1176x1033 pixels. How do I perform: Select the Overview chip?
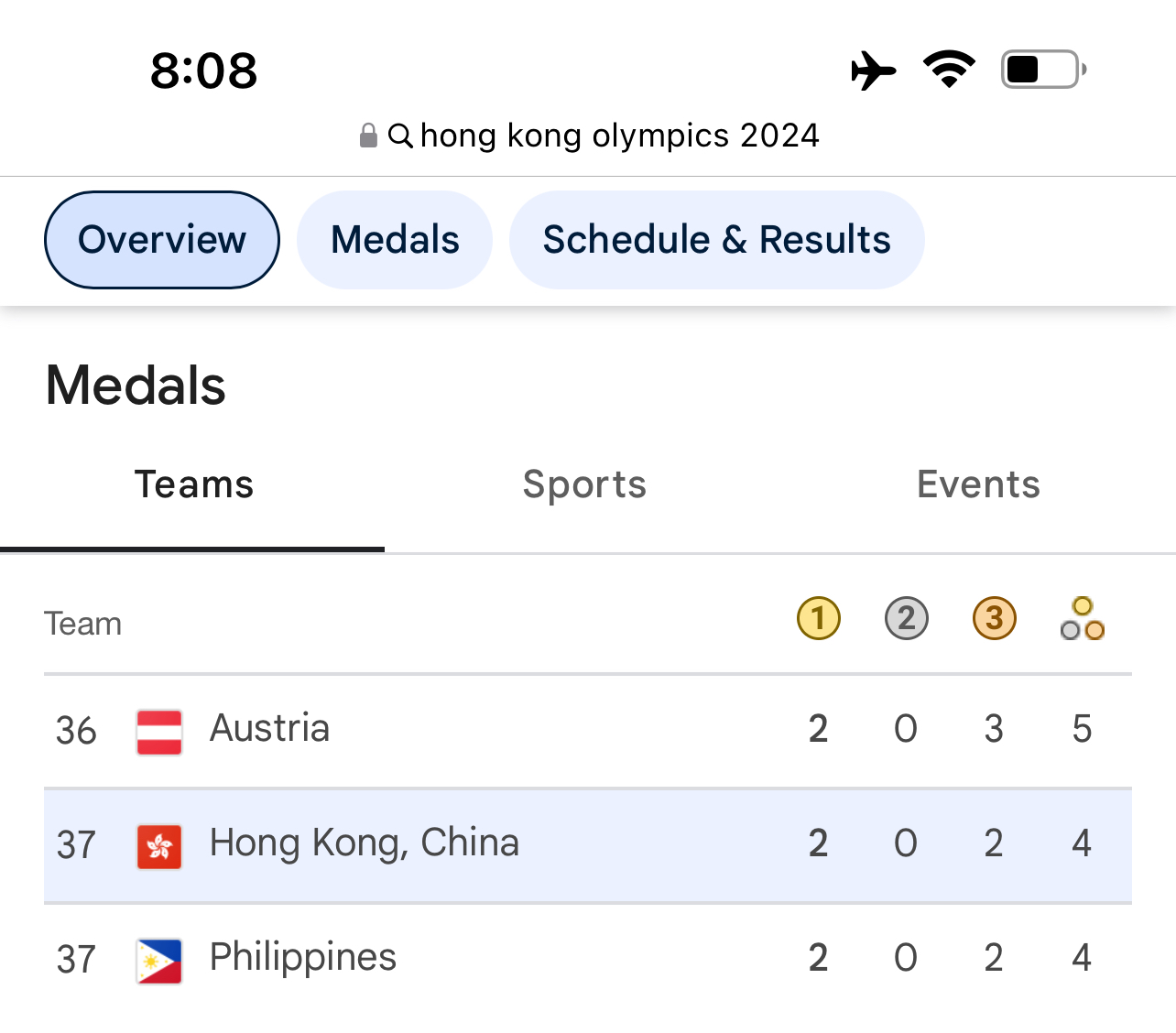click(x=162, y=240)
